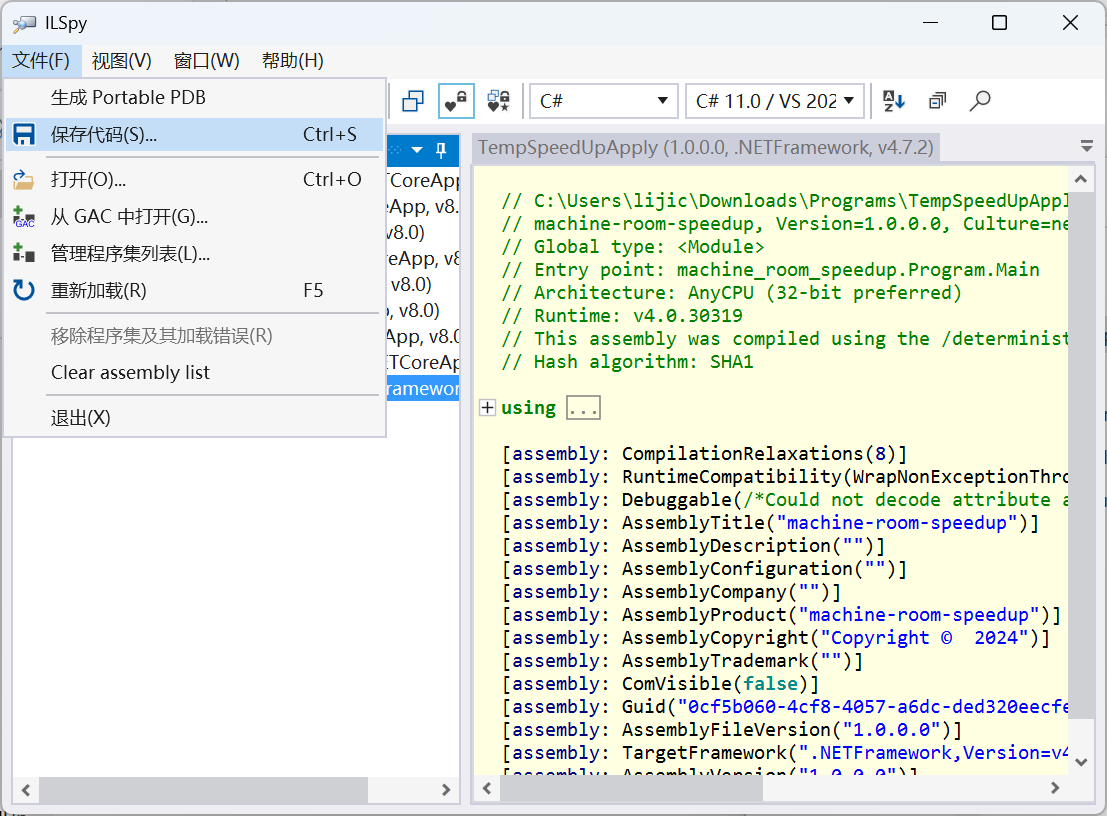Image resolution: width=1107 pixels, height=816 pixels.
Task: Click tree pane horizontal scroll right arrow
Action: (x=445, y=790)
